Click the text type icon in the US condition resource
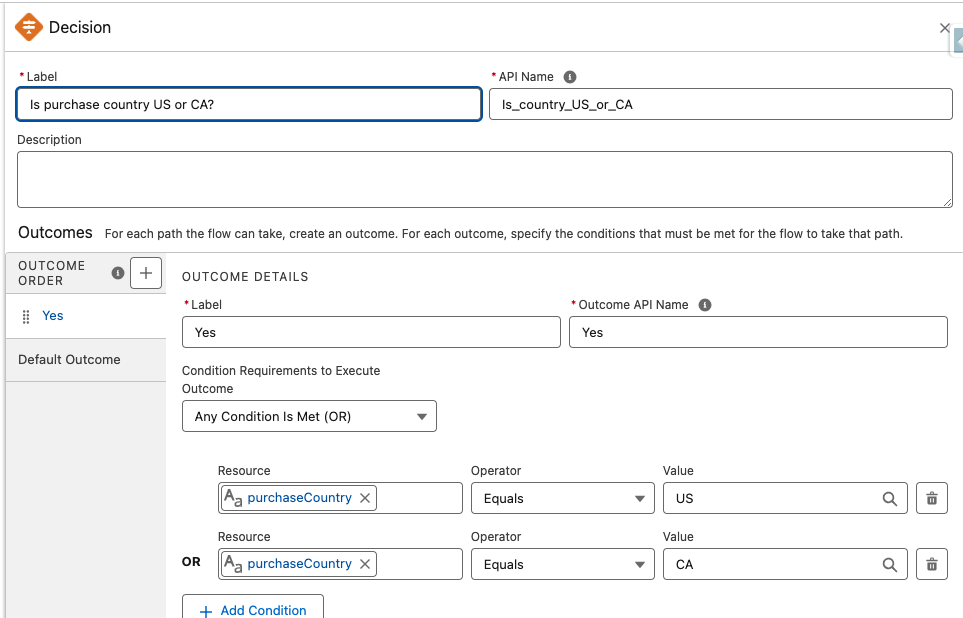Image resolution: width=963 pixels, height=618 pixels. pyautogui.click(x=233, y=498)
